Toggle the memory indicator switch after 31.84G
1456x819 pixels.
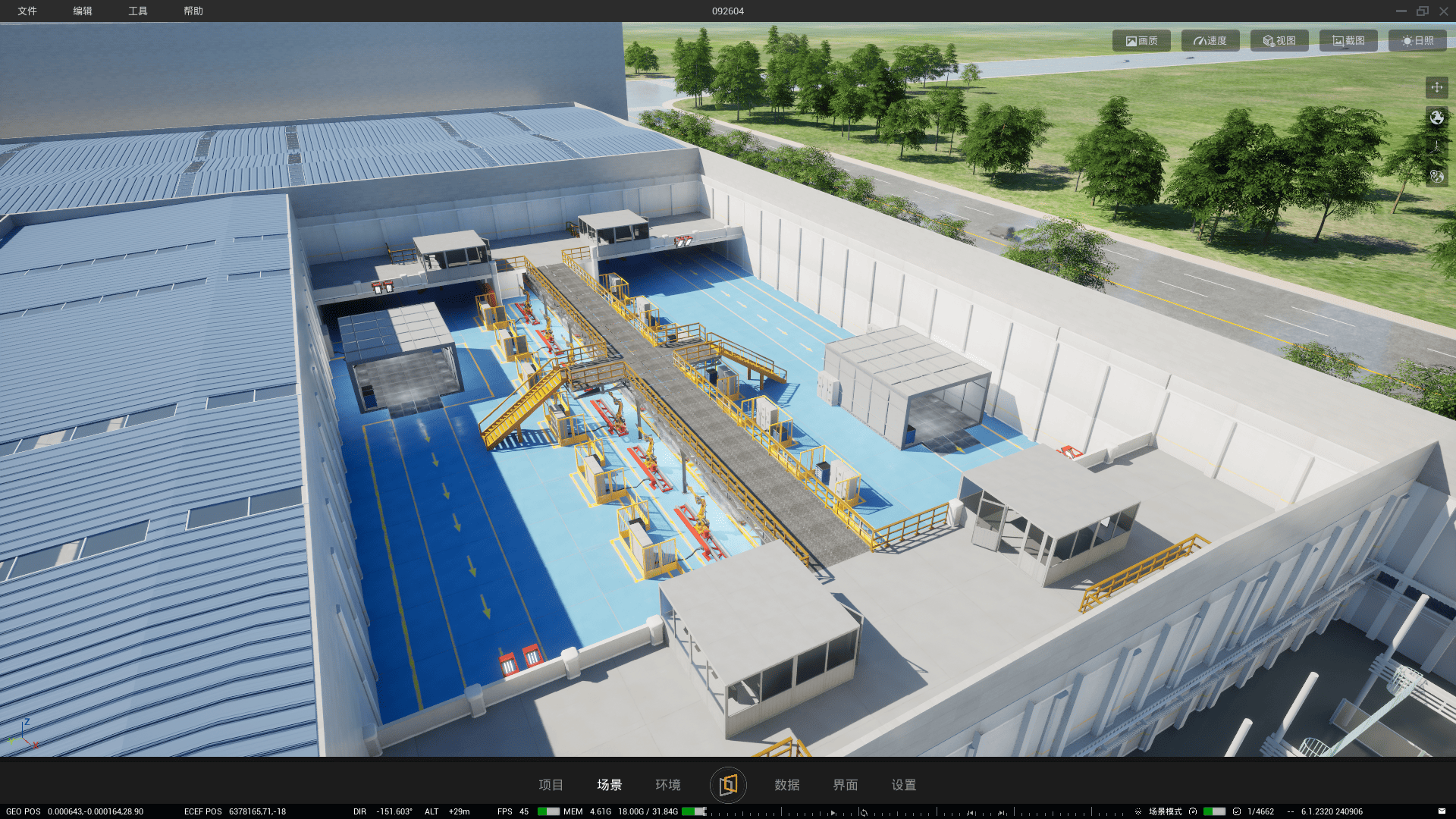tap(693, 811)
